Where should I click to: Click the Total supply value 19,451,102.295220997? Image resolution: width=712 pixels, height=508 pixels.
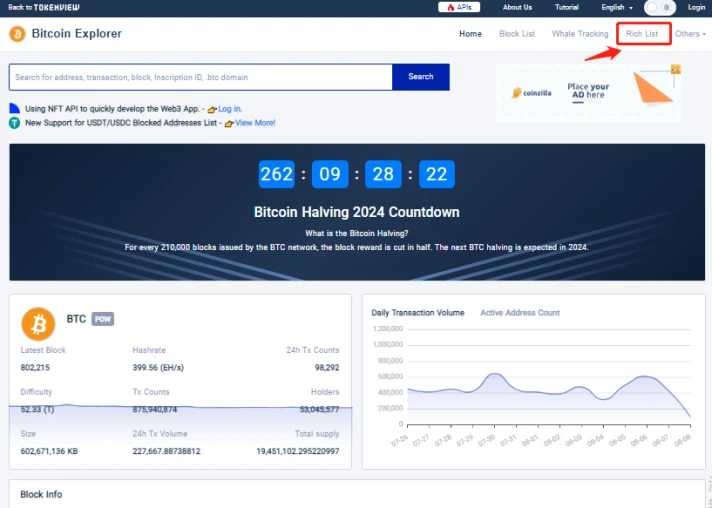[297, 451]
